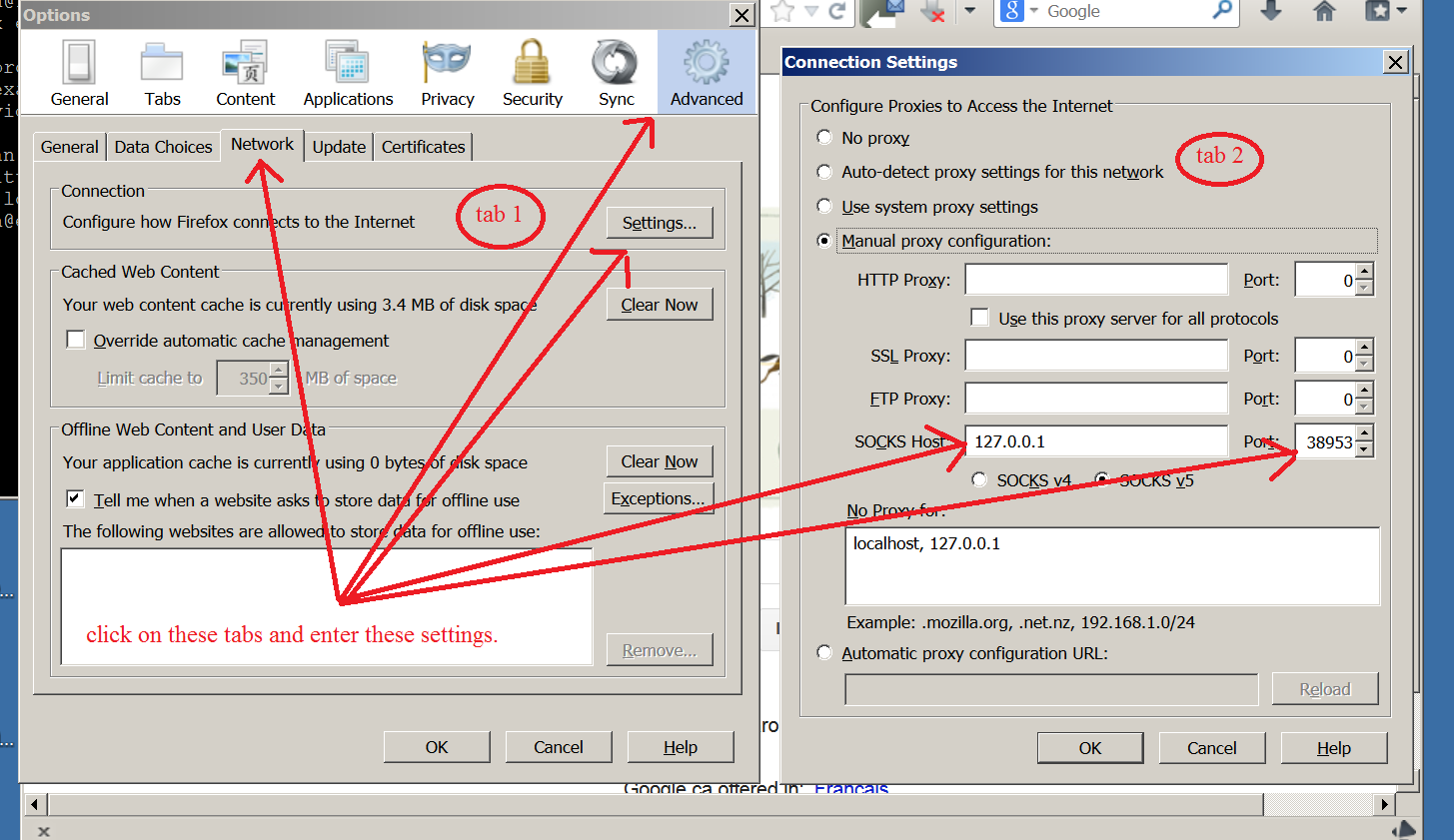
Task: Enable Override automatic cache management
Action: point(76,339)
